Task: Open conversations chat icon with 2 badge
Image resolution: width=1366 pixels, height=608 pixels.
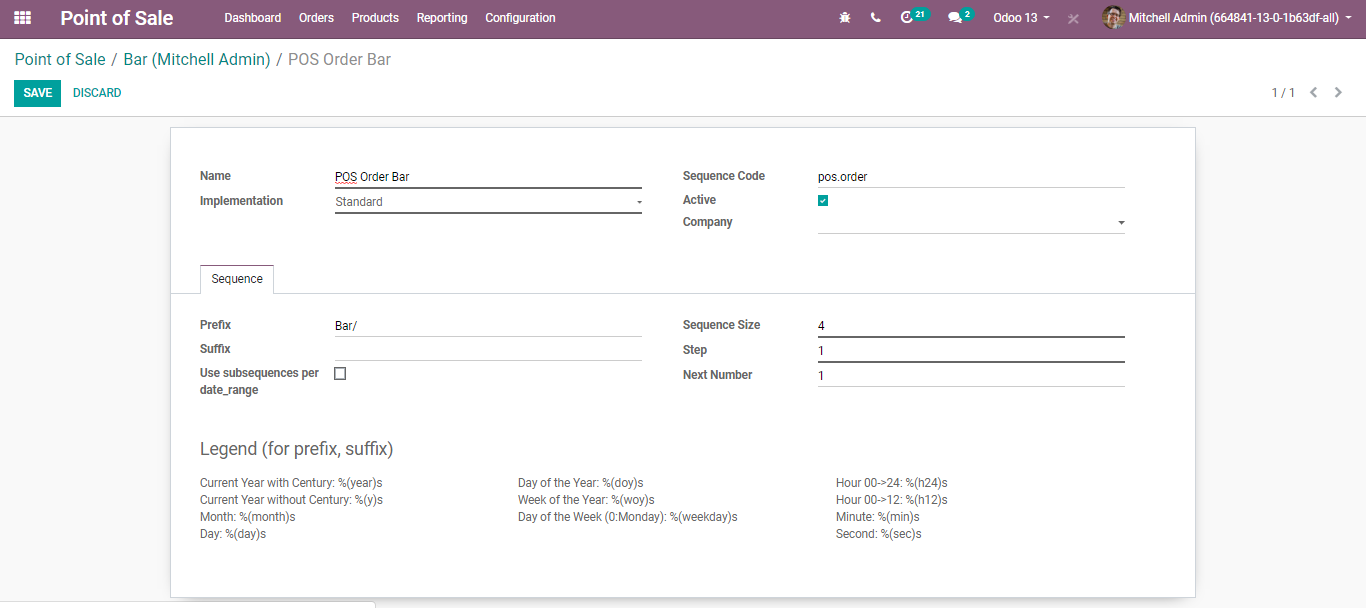Action: 961,17
